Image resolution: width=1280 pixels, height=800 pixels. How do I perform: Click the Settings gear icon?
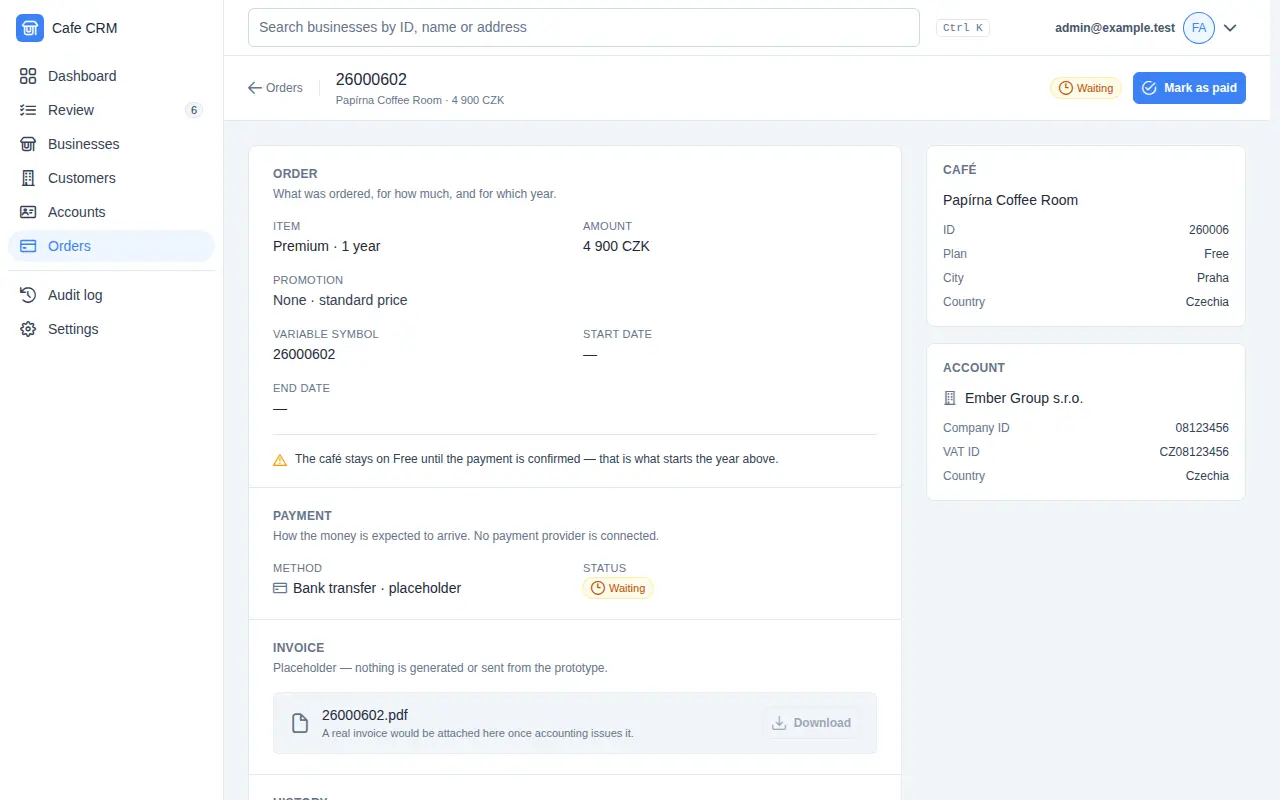tap(28, 329)
